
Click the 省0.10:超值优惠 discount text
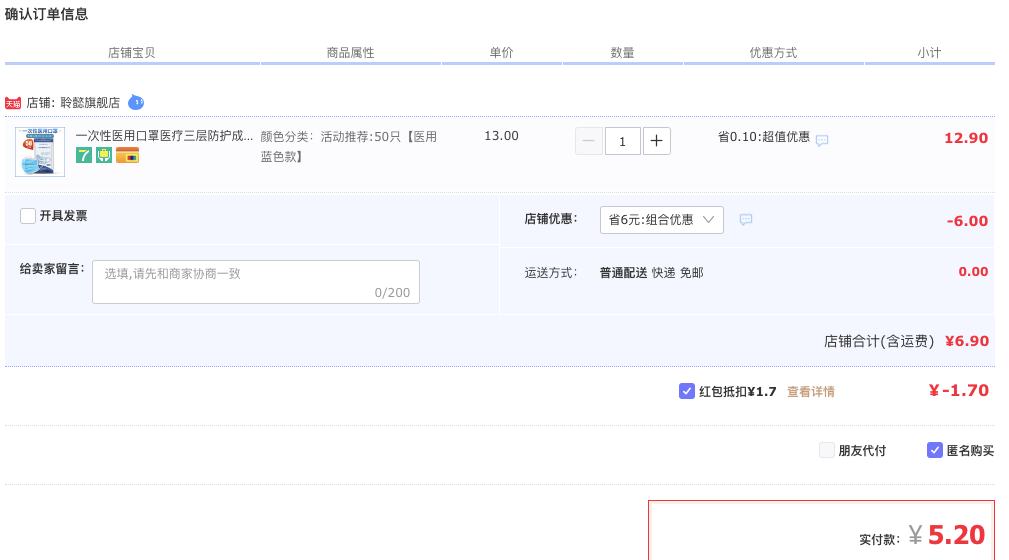click(764, 136)
